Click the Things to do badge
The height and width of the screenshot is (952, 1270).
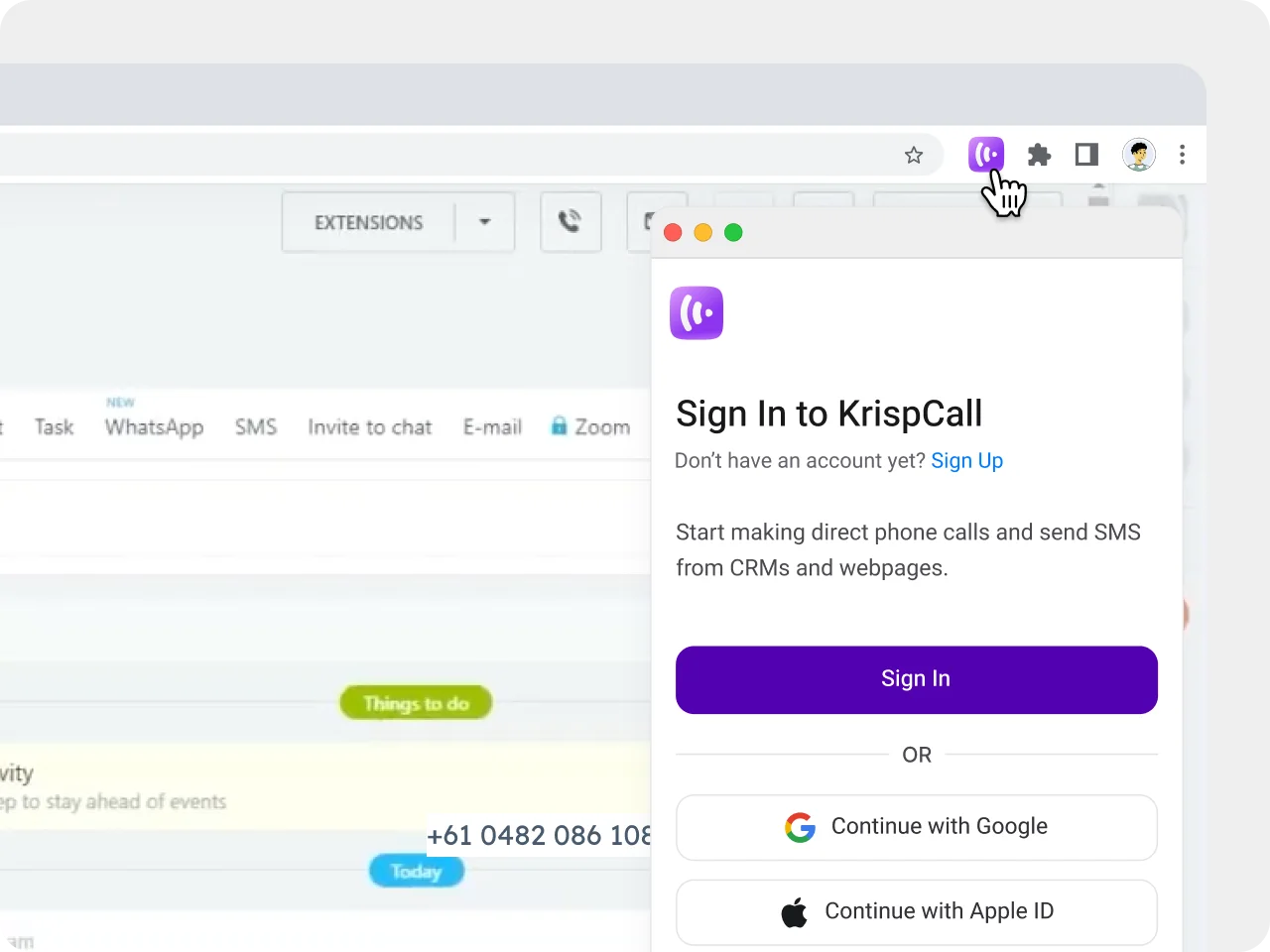(416, 703)
